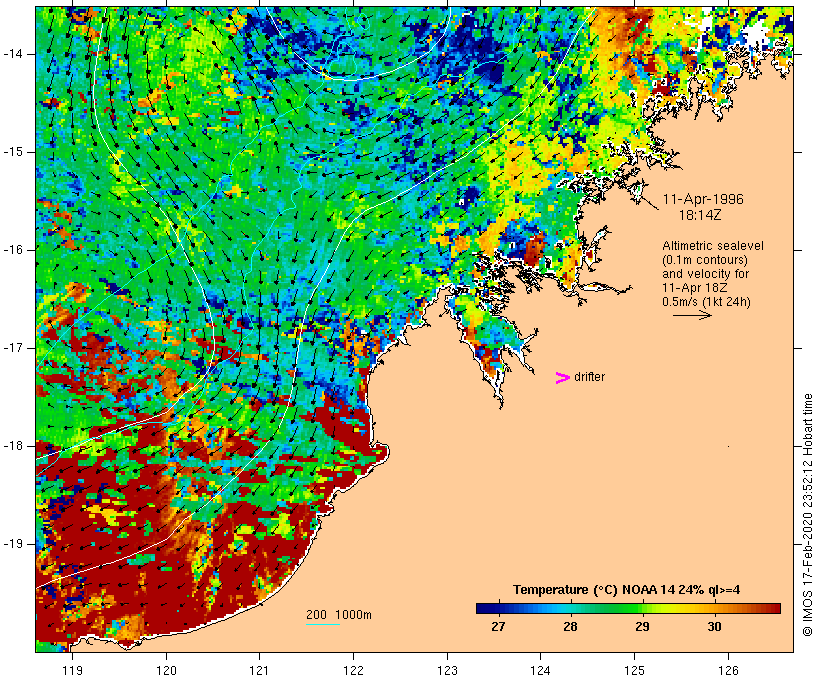Click the longitude label '123'

(x=447, y=670)
